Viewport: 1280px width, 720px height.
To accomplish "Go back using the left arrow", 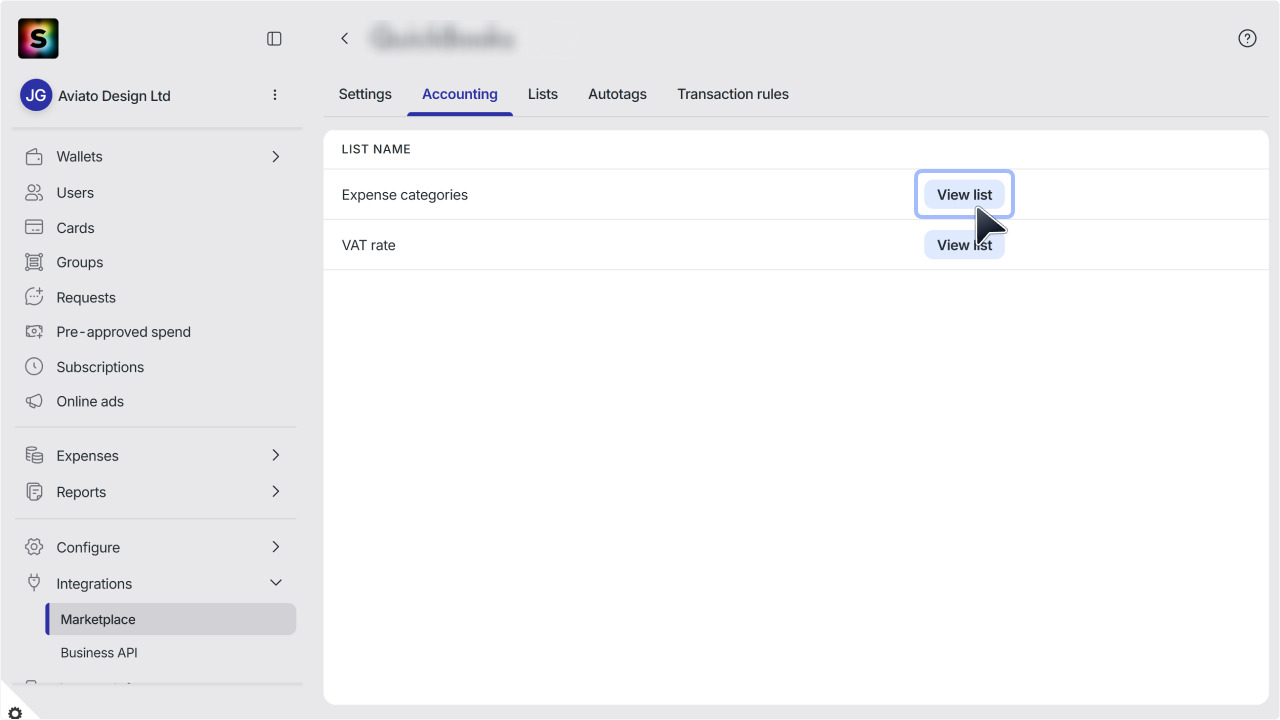I will click(344, 39).
